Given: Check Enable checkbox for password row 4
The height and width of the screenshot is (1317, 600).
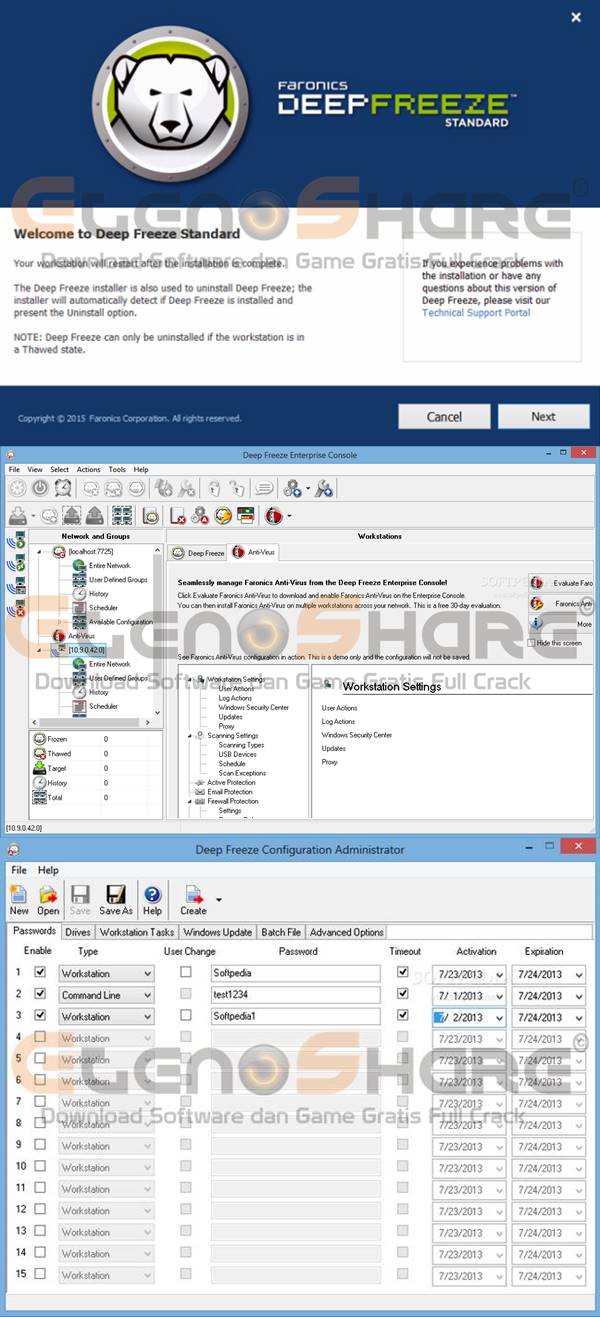Looking at the screenshot, I should pyautogui.click(x=40, y=1036).
